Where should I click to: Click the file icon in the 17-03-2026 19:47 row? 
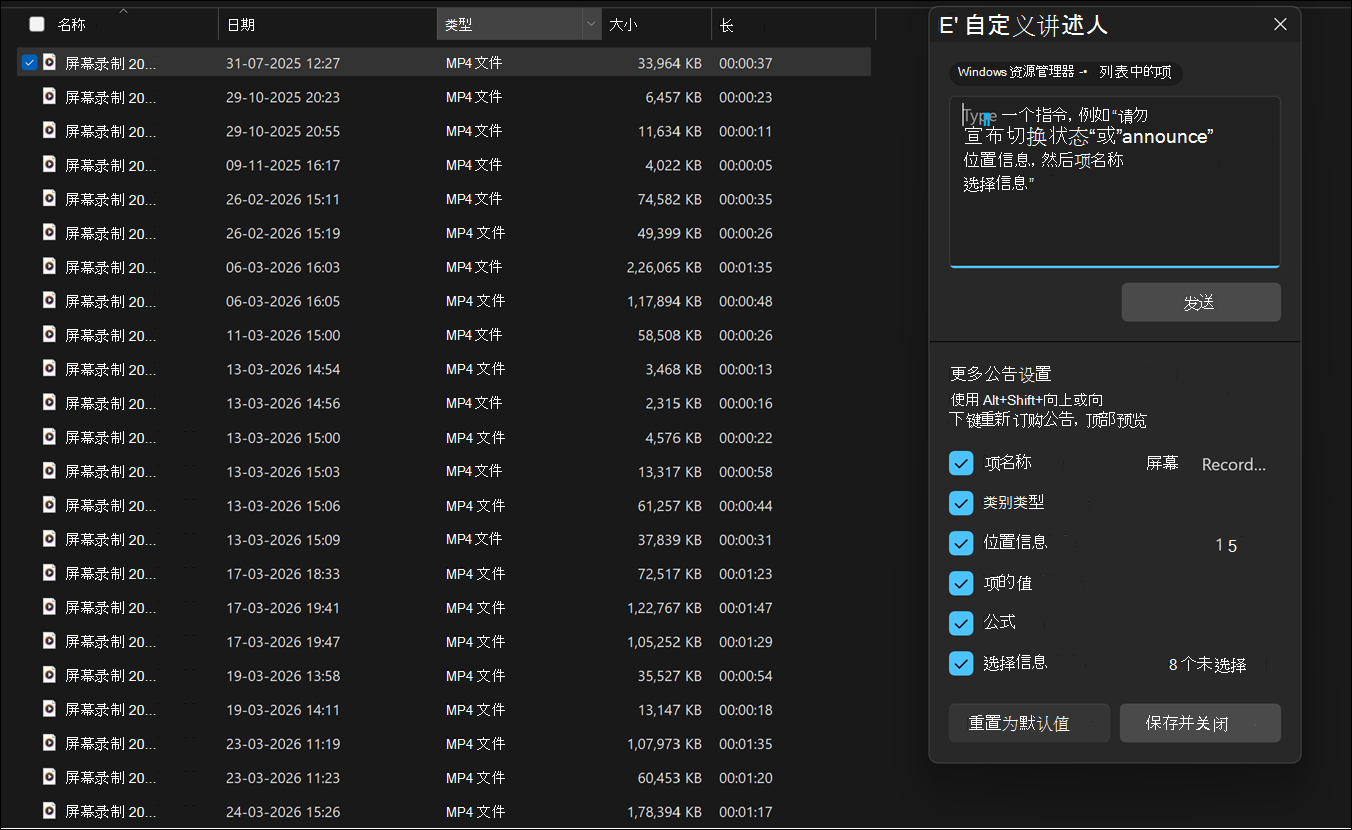click(x=48, y=641)
